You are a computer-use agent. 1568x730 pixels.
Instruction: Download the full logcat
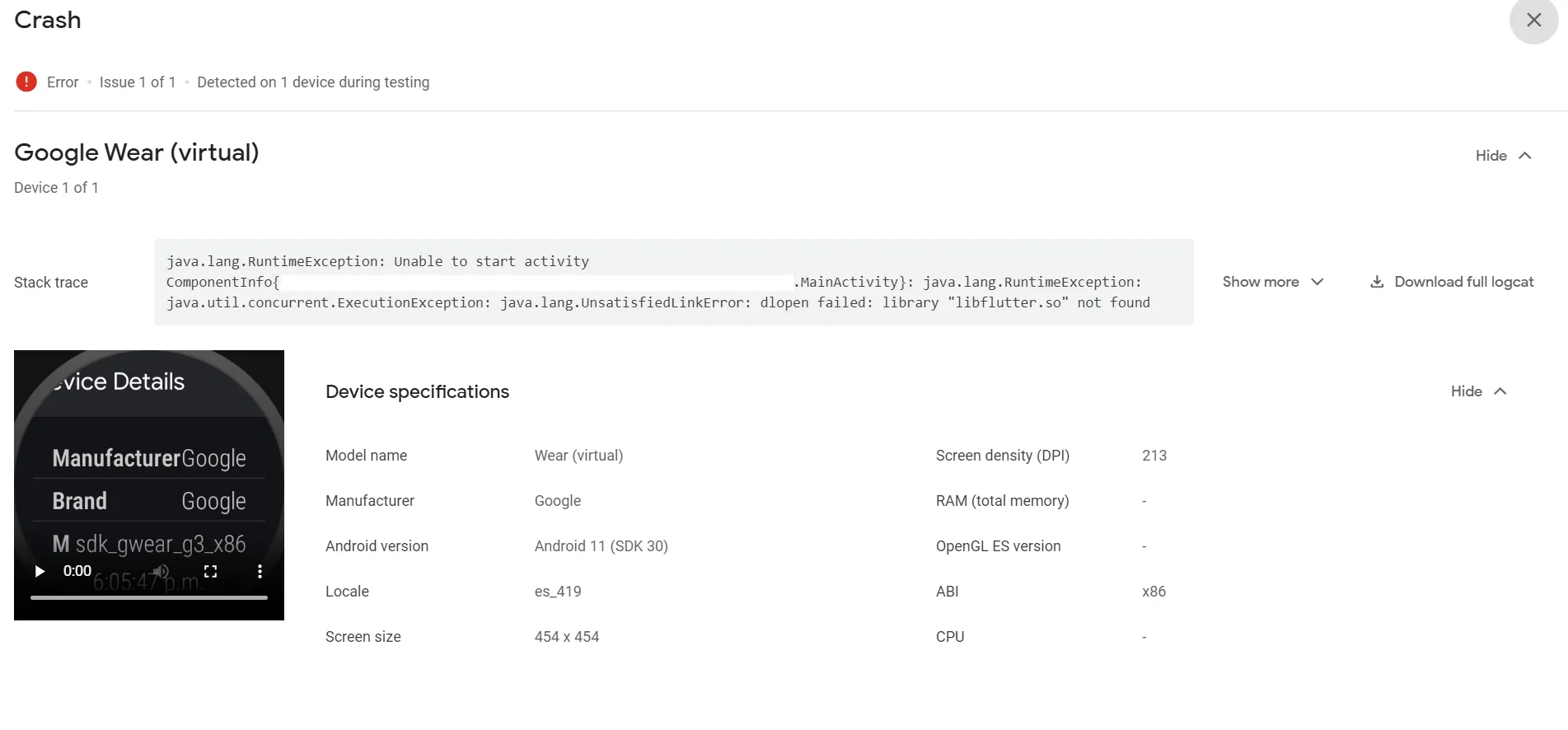[x=1452, y=282]
